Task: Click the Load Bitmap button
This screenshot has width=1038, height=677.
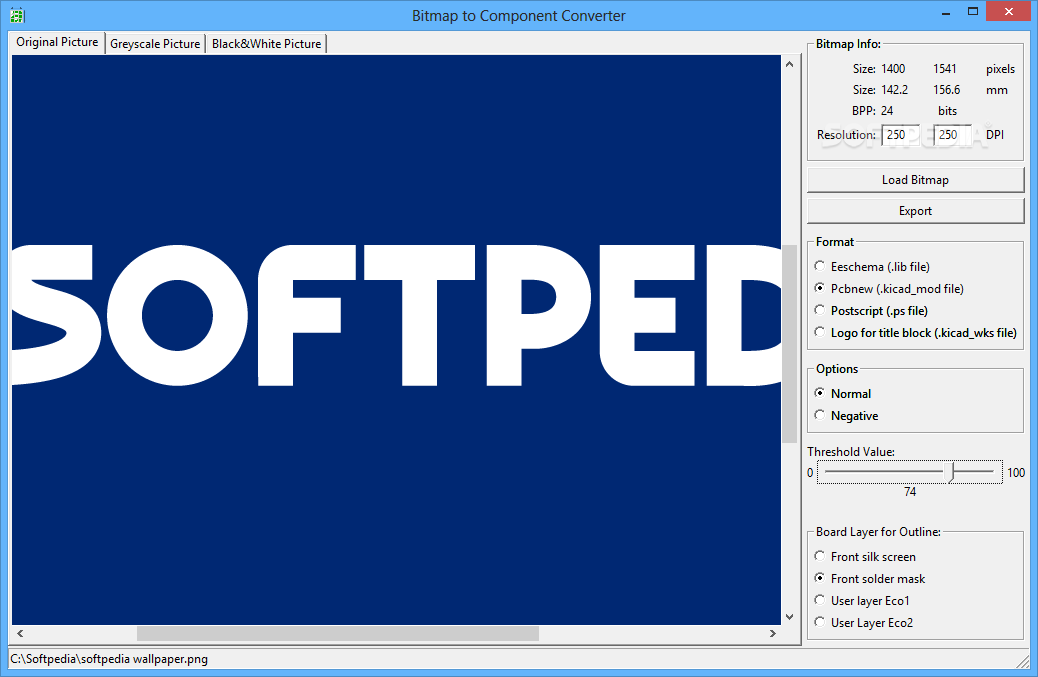Action: [x=916, y=180]
